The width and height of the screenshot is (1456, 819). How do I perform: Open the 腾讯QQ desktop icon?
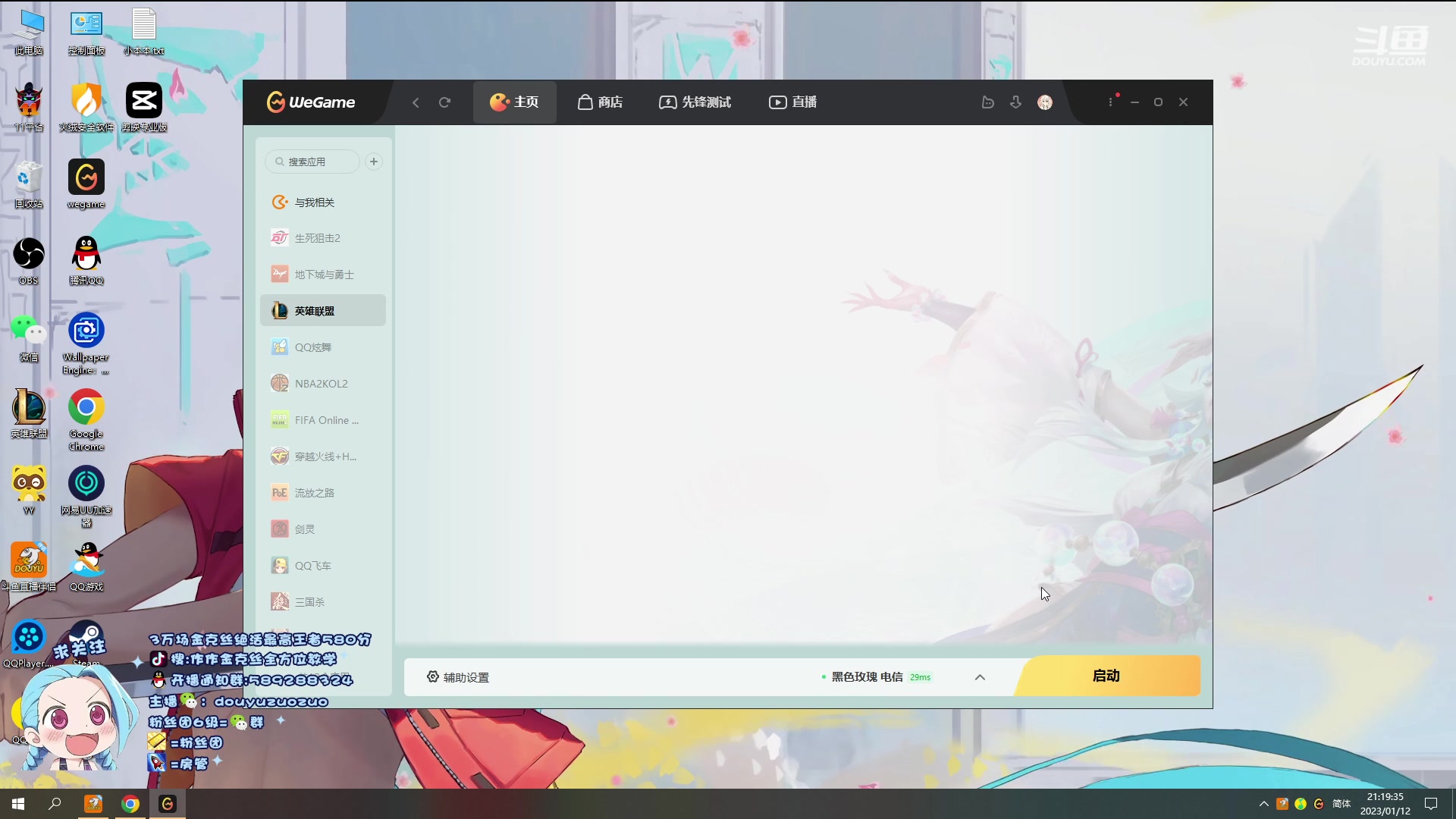[86, 261]
